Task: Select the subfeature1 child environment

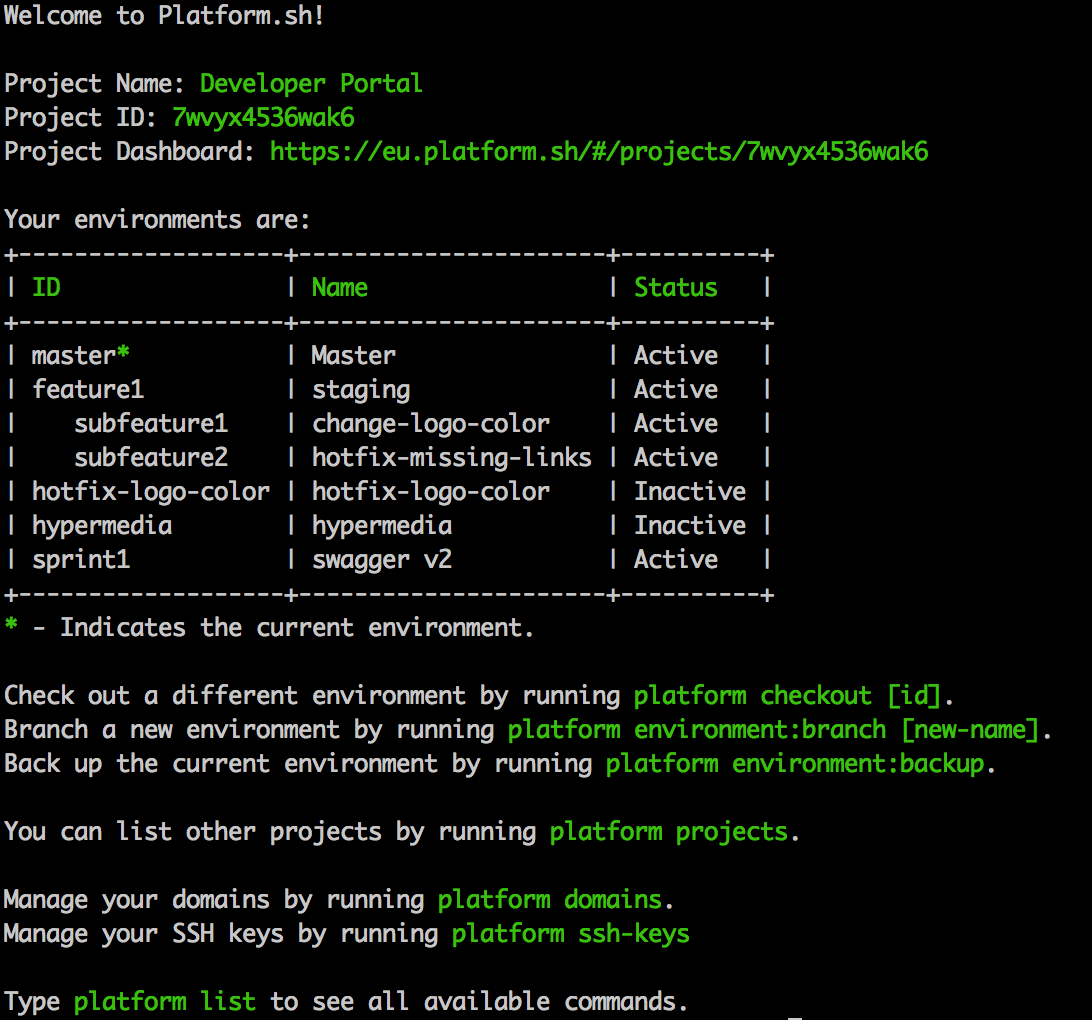Action: pos(151,424)
